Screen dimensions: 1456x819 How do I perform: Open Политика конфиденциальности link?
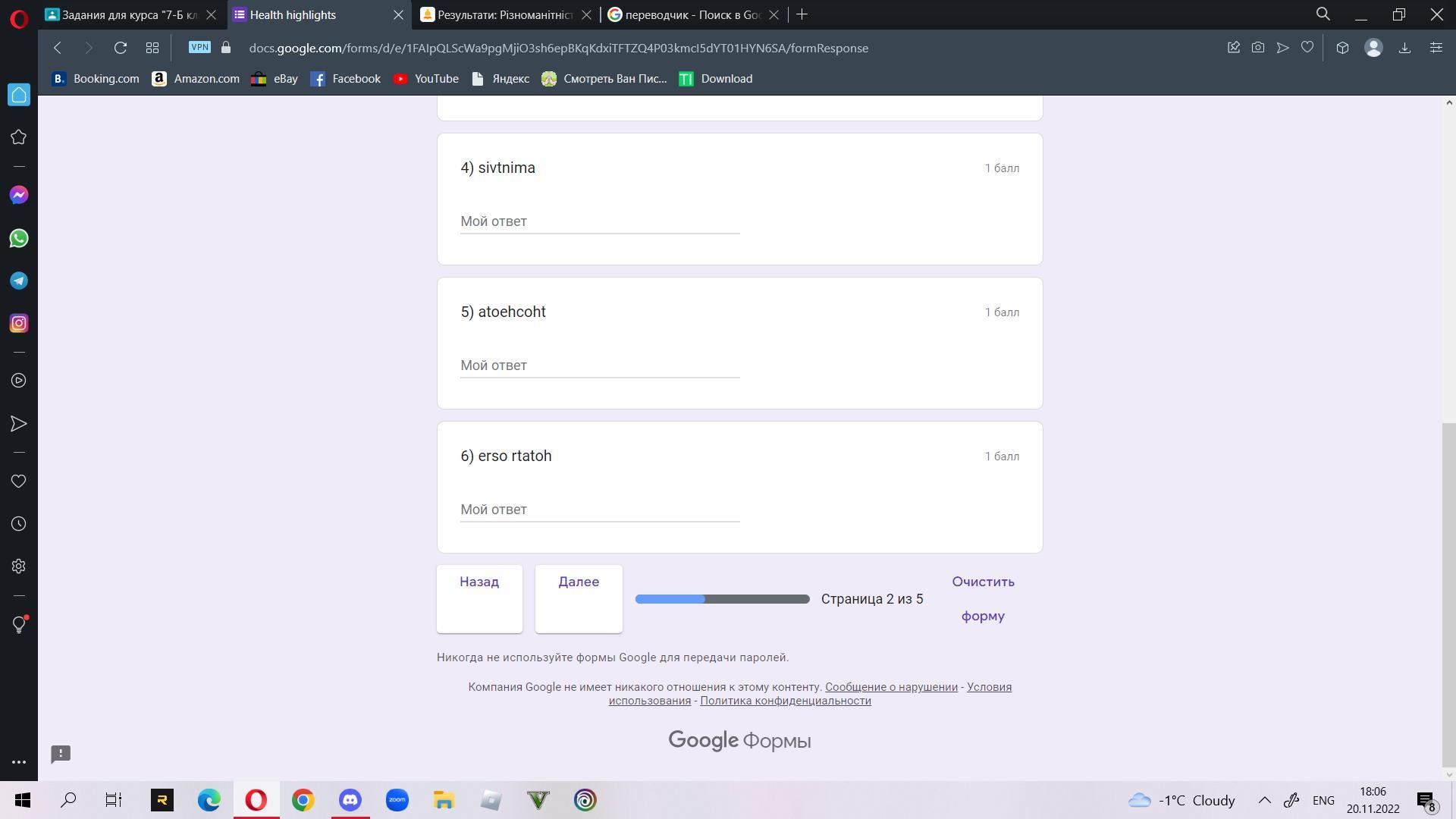[x=785, y=701]
